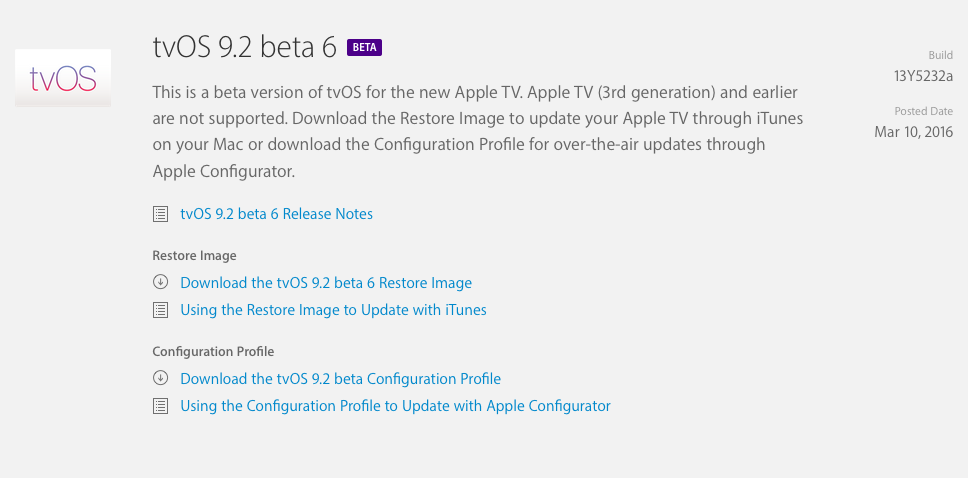Click the tvOS 9.2 beta 6 title
This screenshot has height=478, width=968.
tap(244, 48)
